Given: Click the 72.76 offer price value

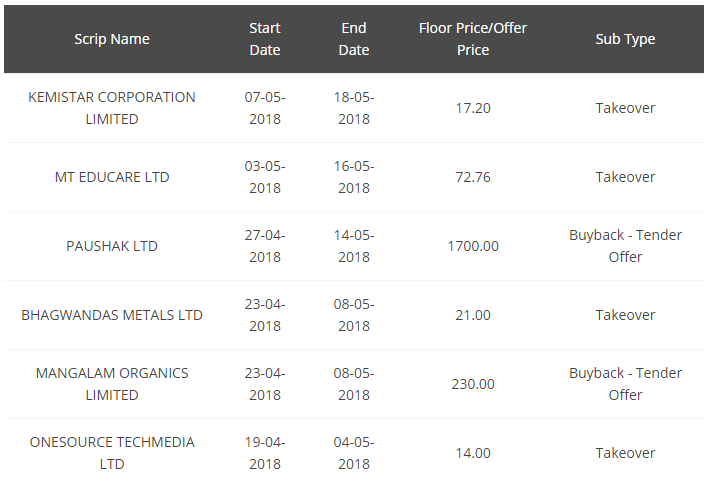Looking at the screenshot, I should coord(473,177).
